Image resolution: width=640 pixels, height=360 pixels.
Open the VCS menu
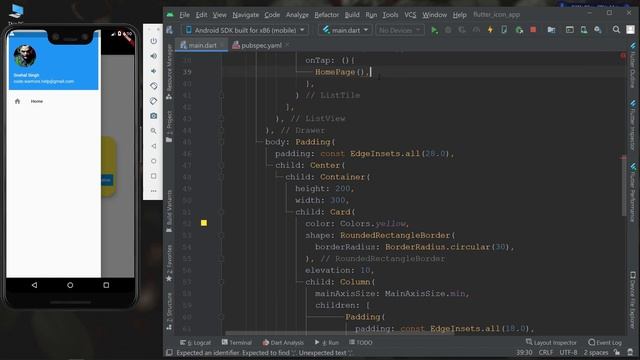[410, 15]
